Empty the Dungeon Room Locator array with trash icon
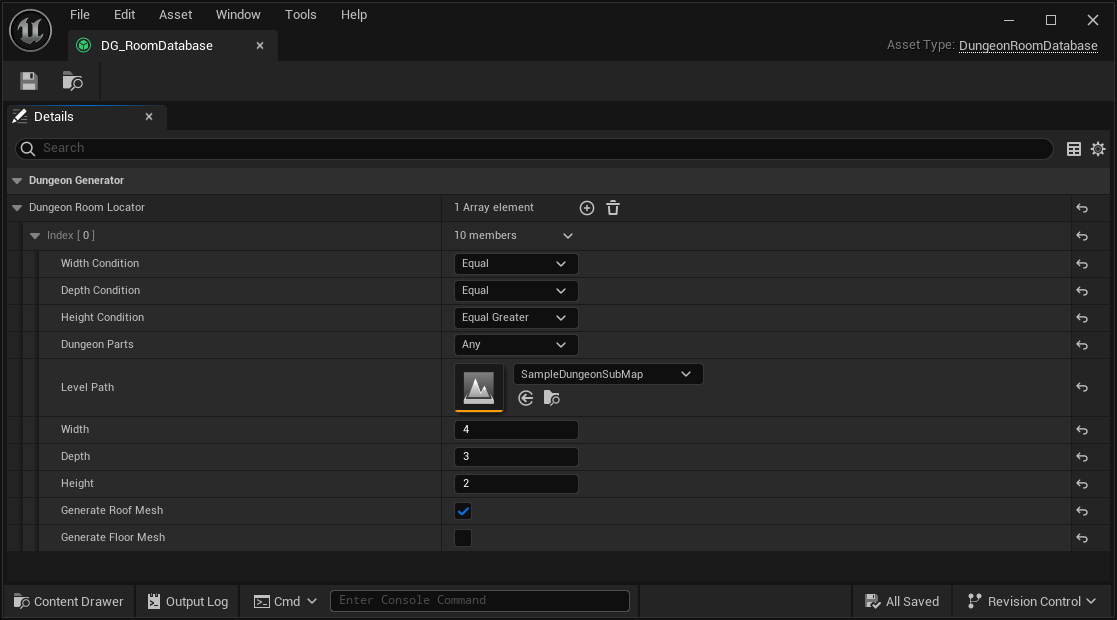Screen dimensions: 1117x620 click(x=613, y=208)
